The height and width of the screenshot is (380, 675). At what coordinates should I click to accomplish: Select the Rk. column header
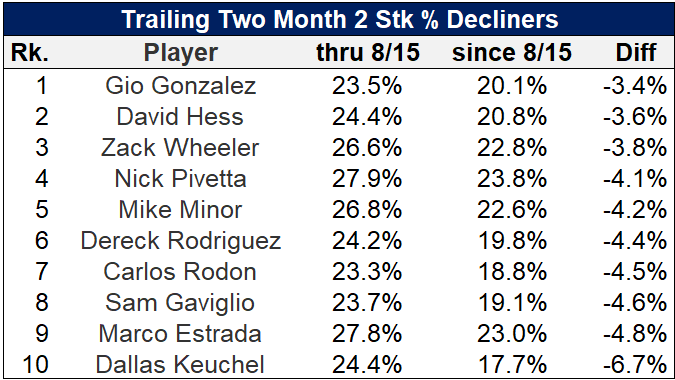click(29, 53)
